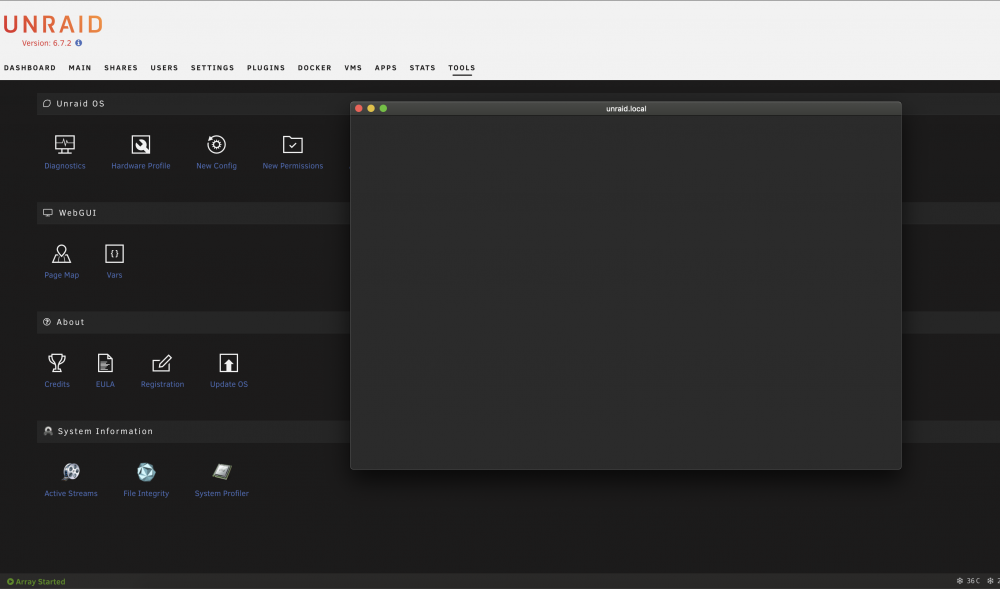Open the System Profiler chip icon
This screenshot has width=1000, height=589.
click(x=221, y=472)
